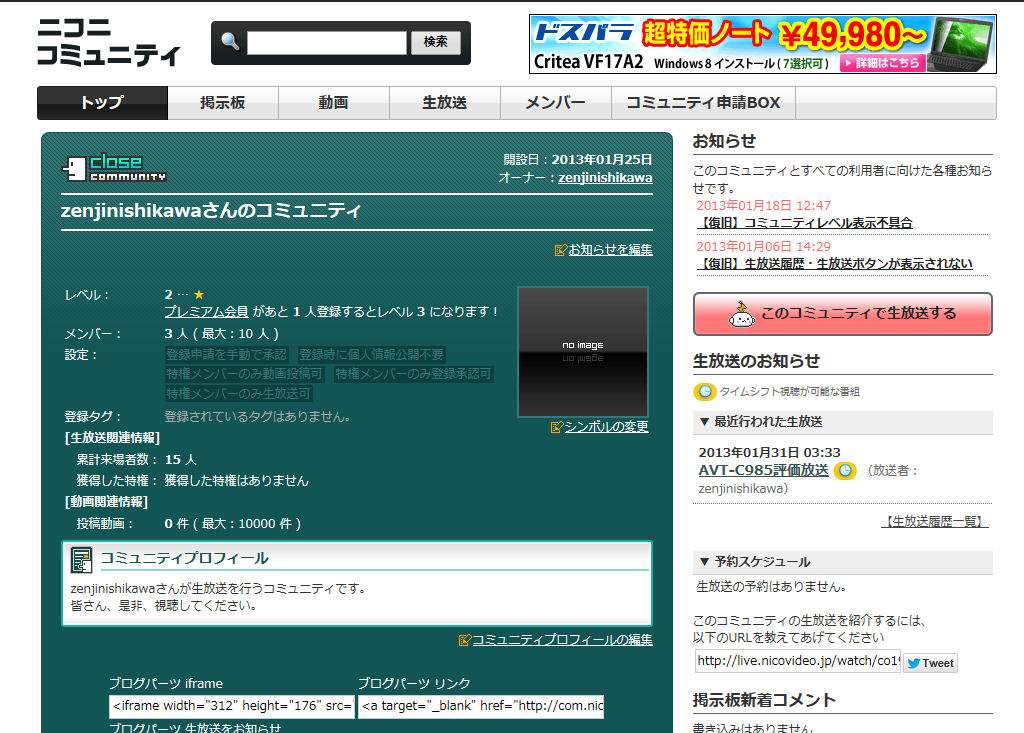Start broadcast with このコミュニティで生放送する button

click(842, 314)
